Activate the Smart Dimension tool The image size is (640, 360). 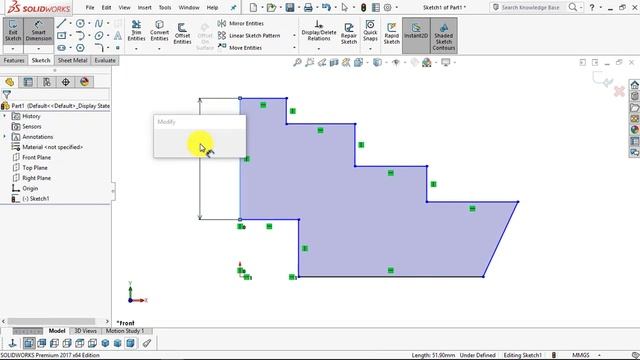pos(38,31)
